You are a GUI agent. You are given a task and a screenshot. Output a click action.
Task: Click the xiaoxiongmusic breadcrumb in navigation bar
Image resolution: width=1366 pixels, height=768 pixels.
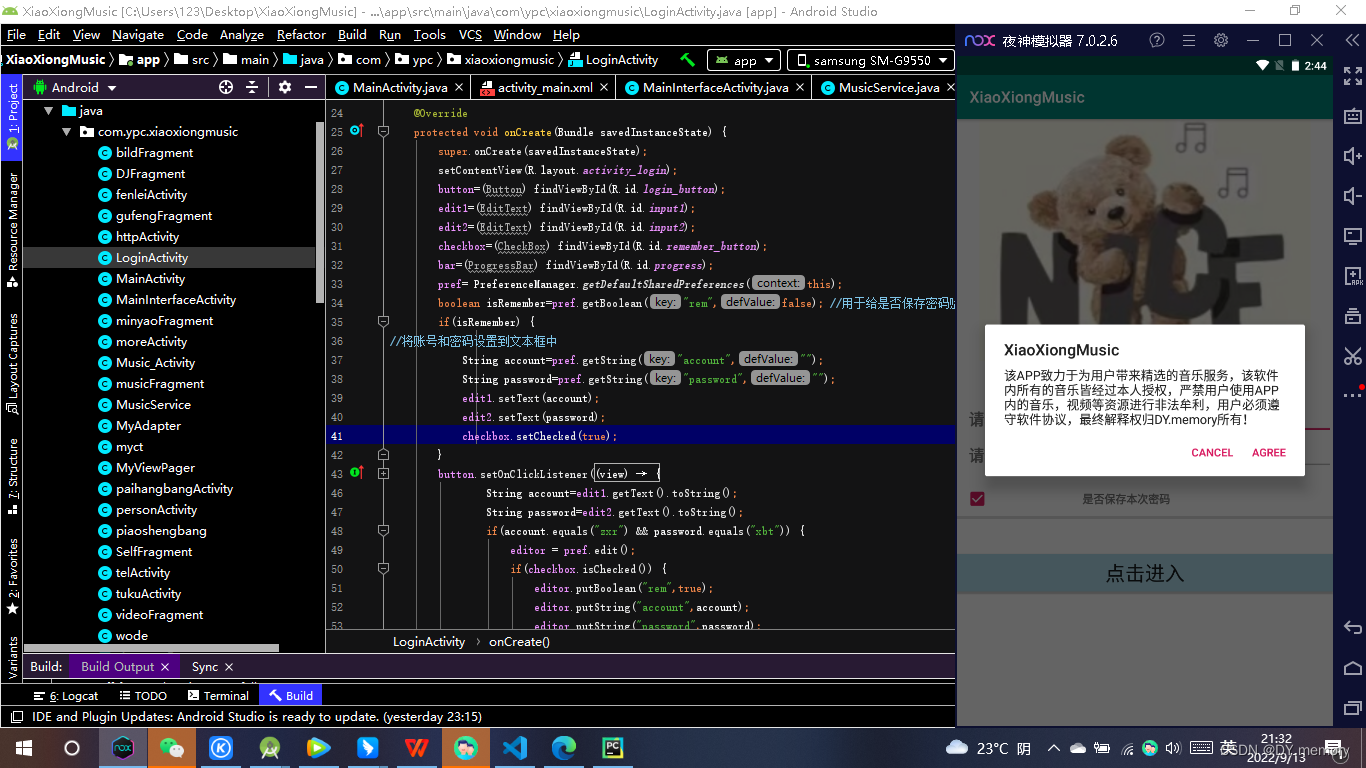click(x=508, y=60)
